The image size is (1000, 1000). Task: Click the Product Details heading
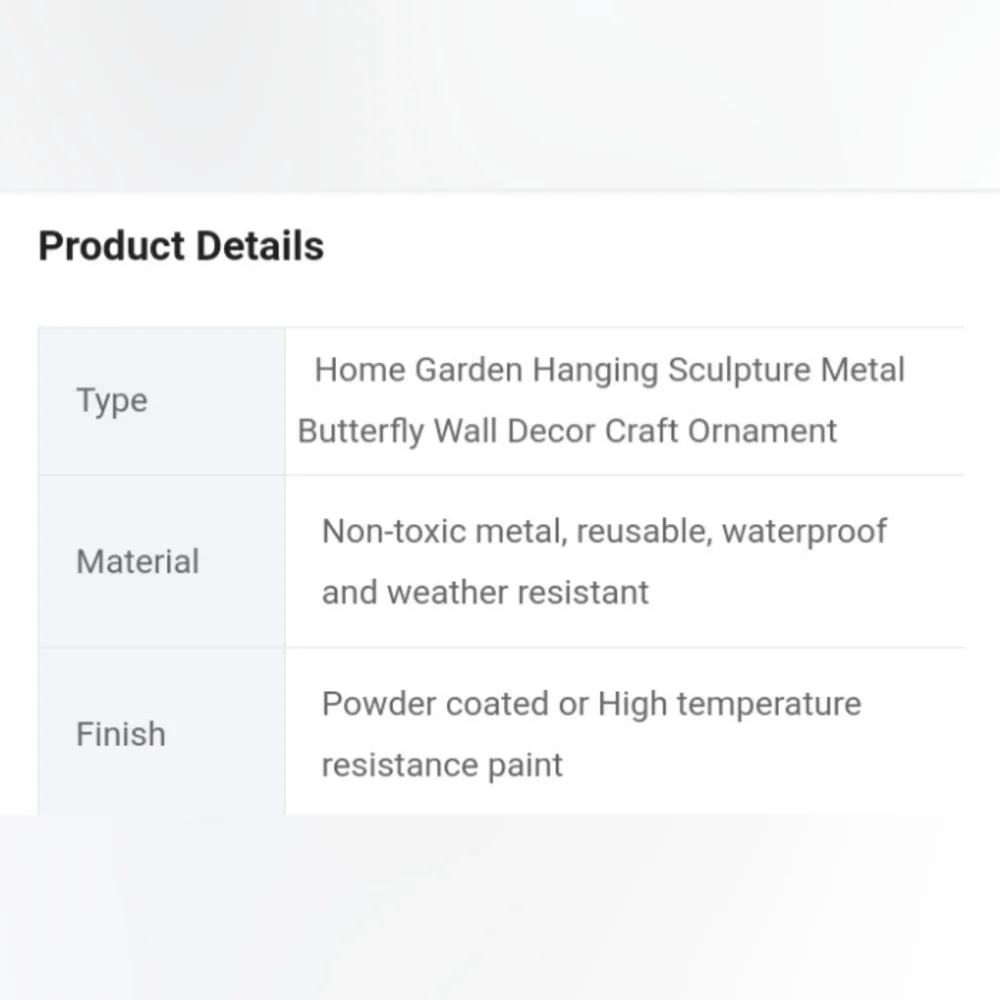(x=181, y=246)
